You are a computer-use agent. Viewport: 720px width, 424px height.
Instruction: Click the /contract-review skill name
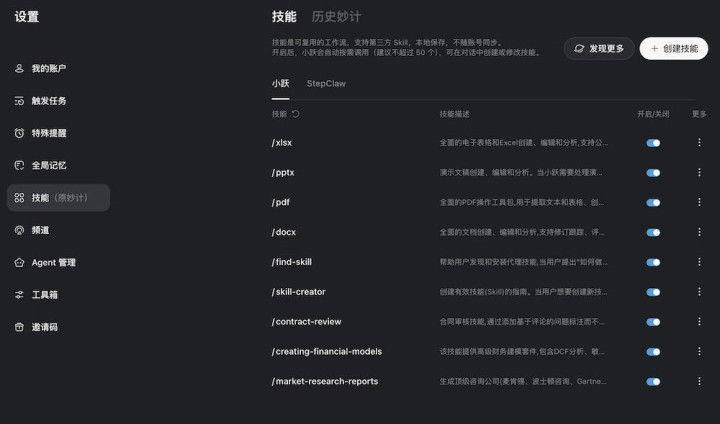[x=306, y=322]
